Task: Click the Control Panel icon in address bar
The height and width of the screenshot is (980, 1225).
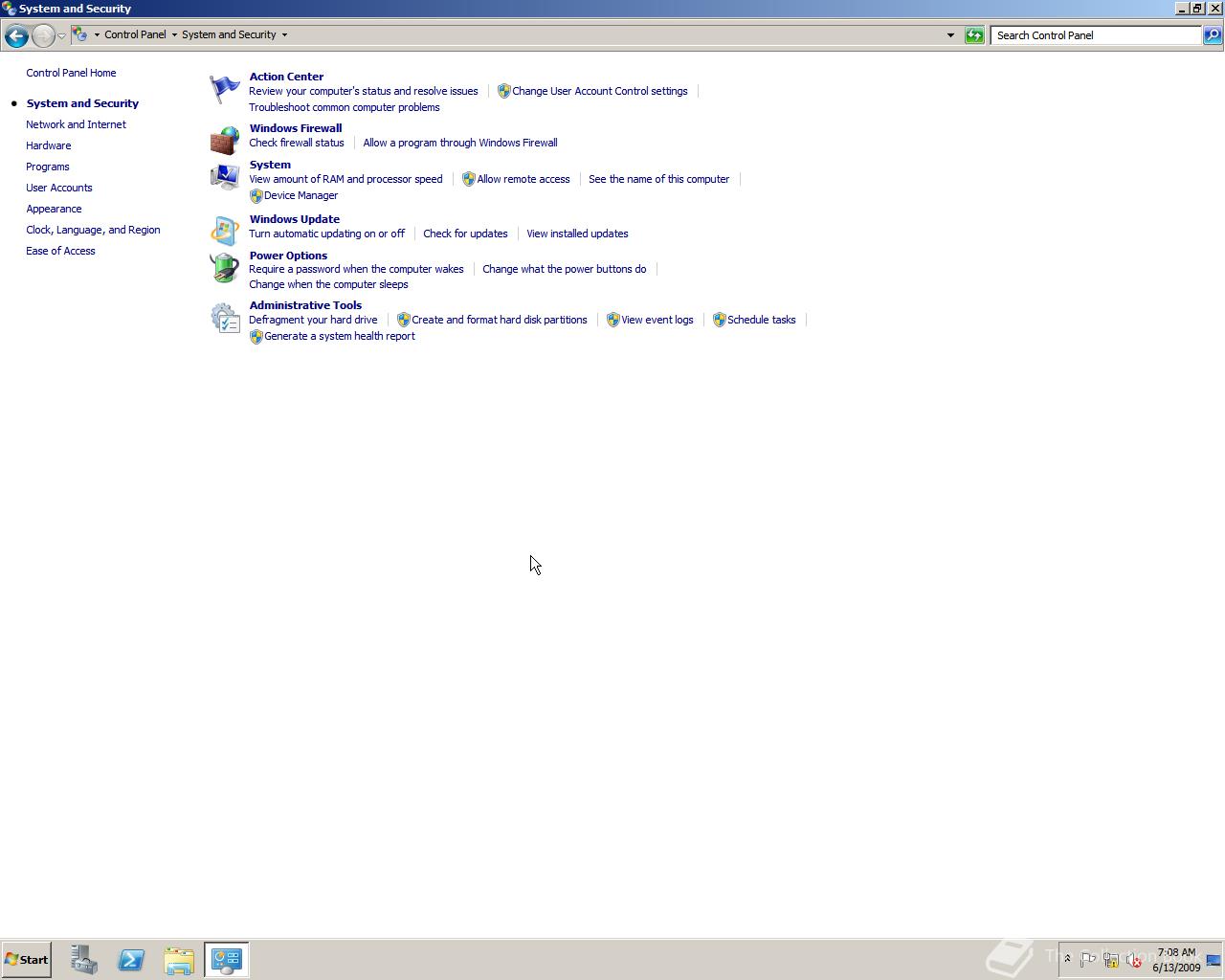Action: pyautogui.click(x=80, y=34)
